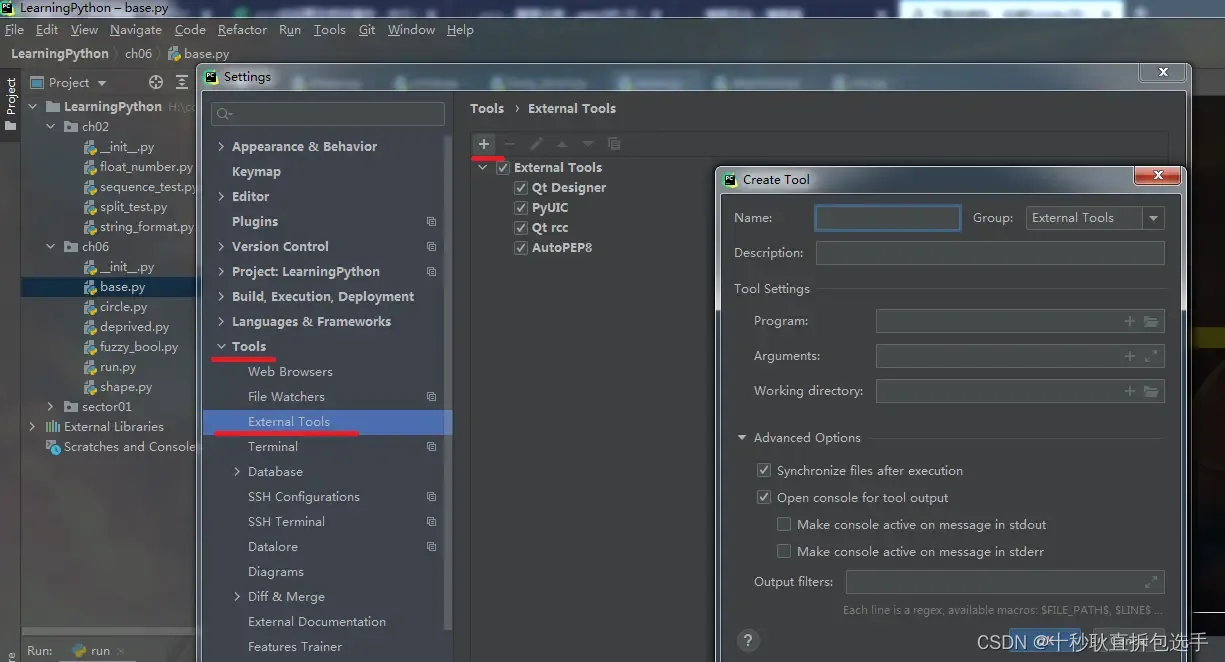Click project-level icon beside Datalore
Viewport: 1225px width, 662px height.
coord(432,546)
